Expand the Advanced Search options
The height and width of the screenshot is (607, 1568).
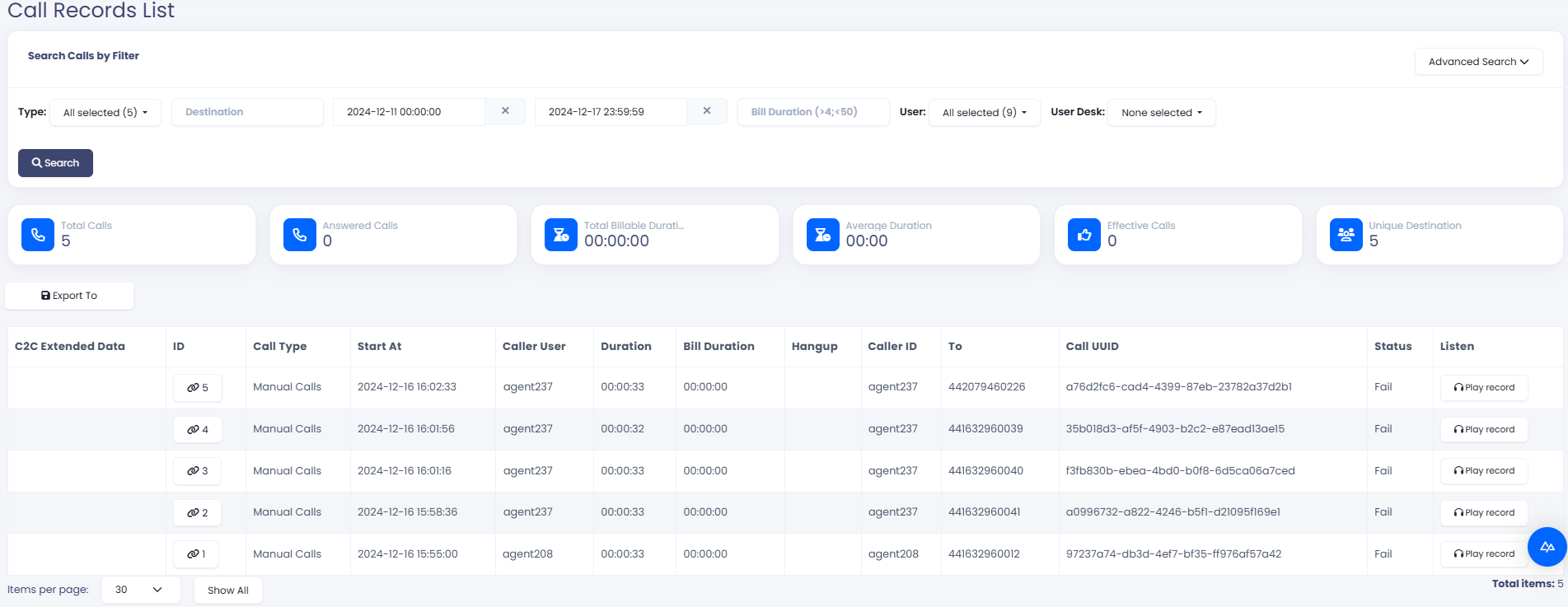[x=1479, y=62]
